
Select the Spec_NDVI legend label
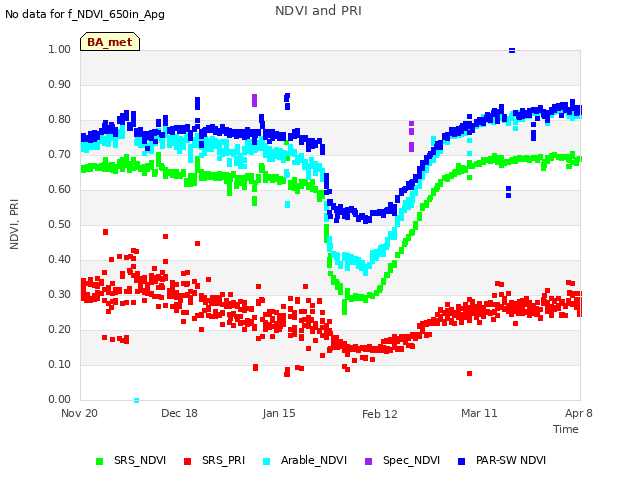coord(411,460)
